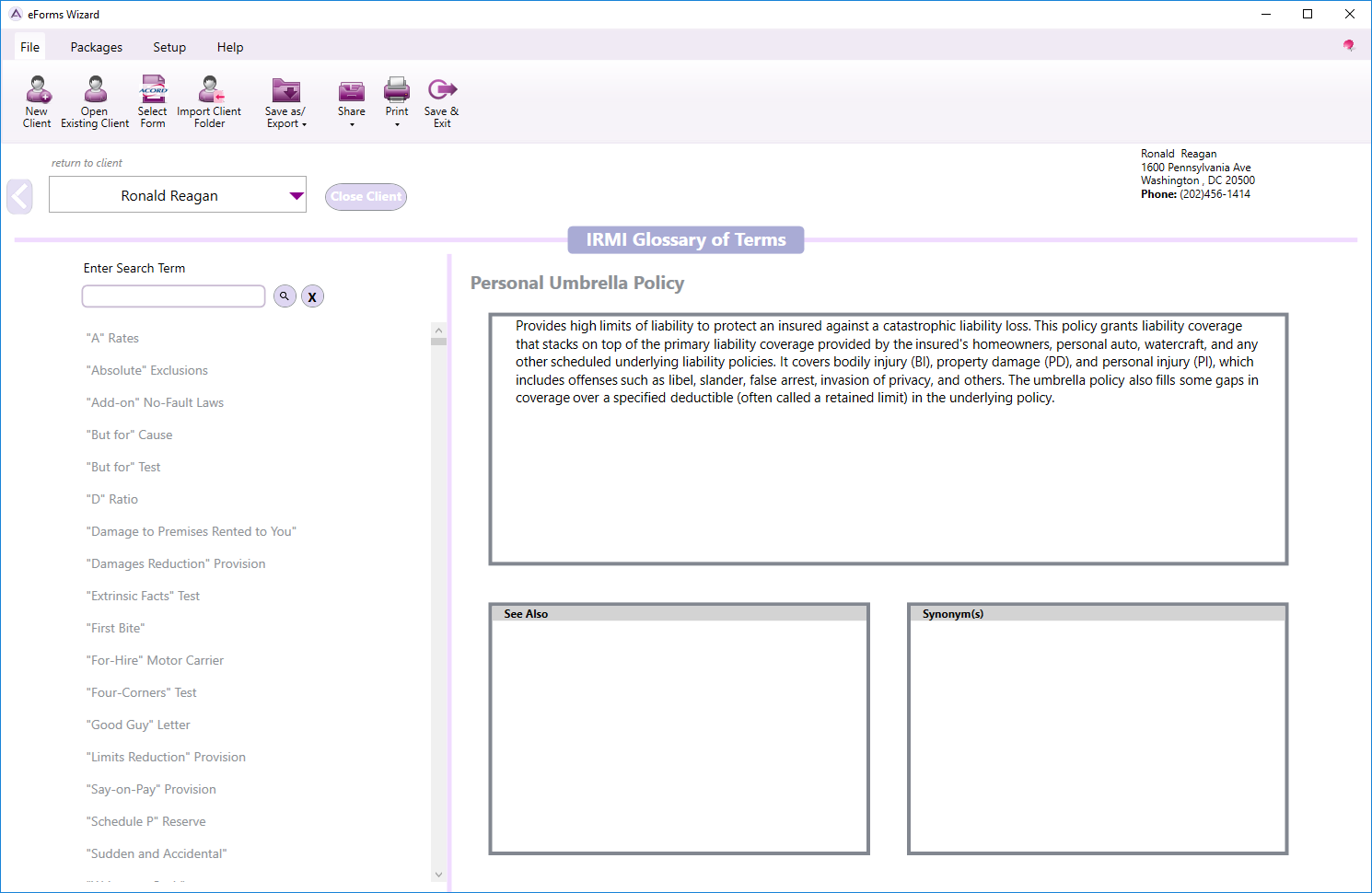Image resolution: width=1372 pixels, height=893 pixels.
Task: Select "Damages Reduction" Provision term
Action: point(175,563)
